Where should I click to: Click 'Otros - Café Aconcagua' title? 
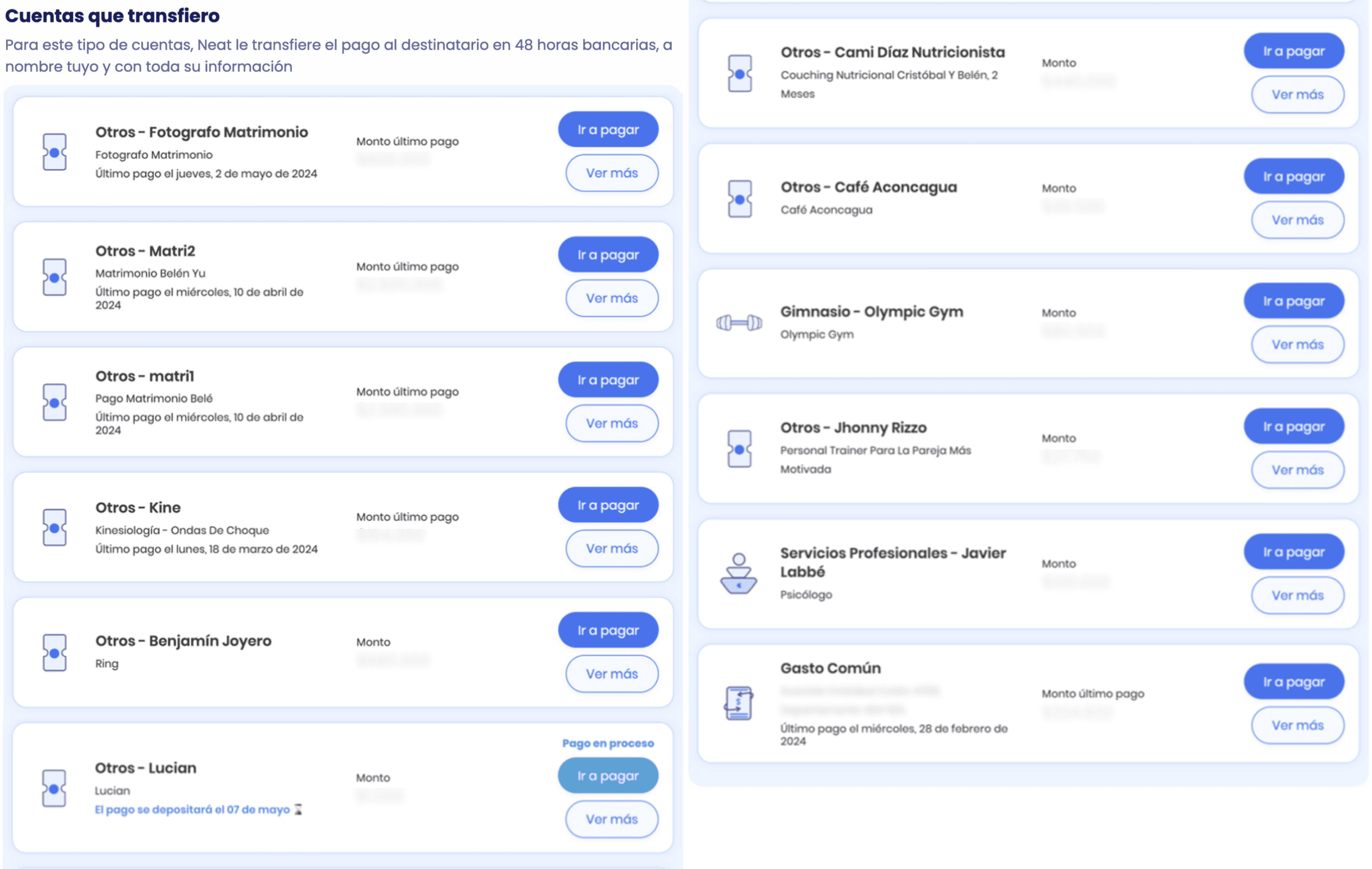click(x=869, y=187)
